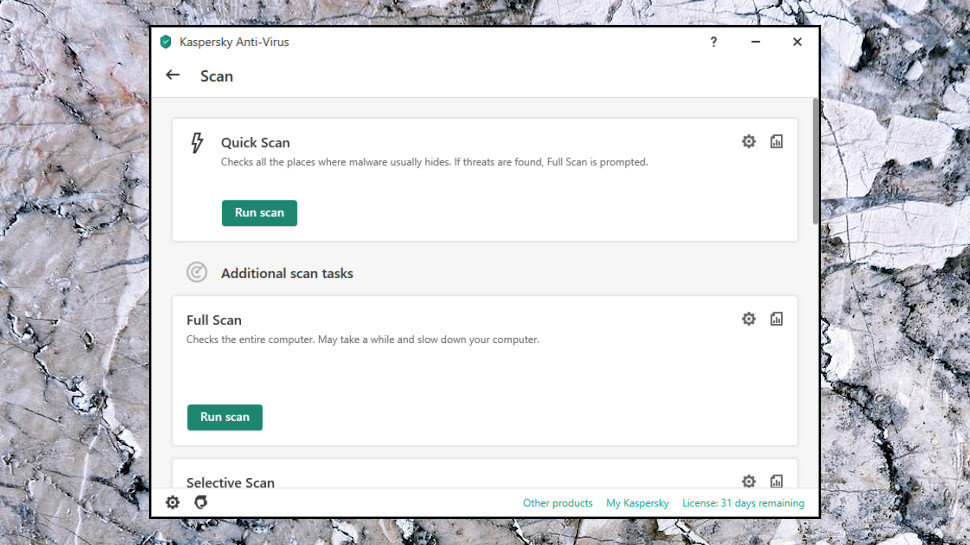
Task: Open Selective Scan settings gear
Action: [749, 481]
